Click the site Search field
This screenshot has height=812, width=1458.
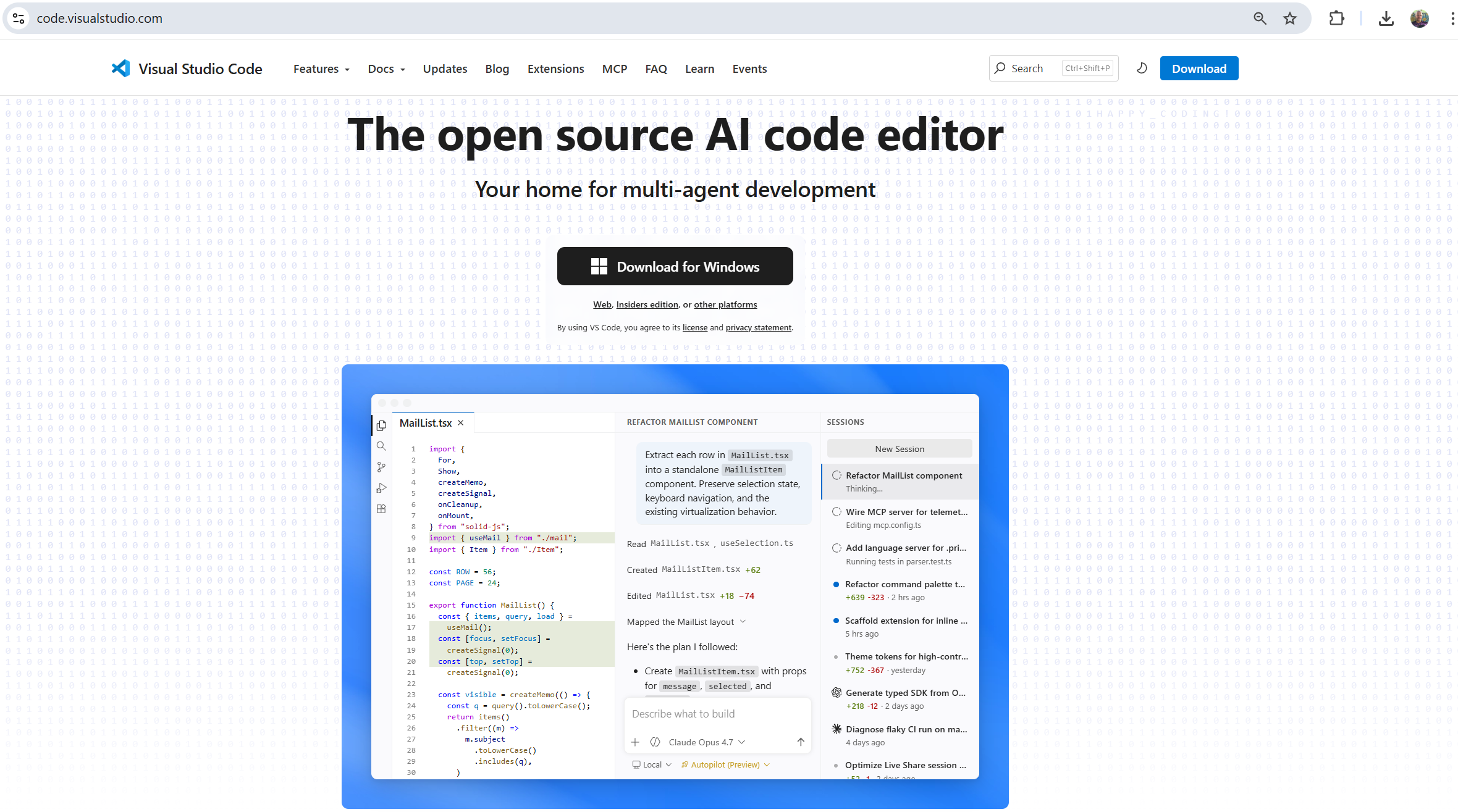click(x=1054, y=69)
